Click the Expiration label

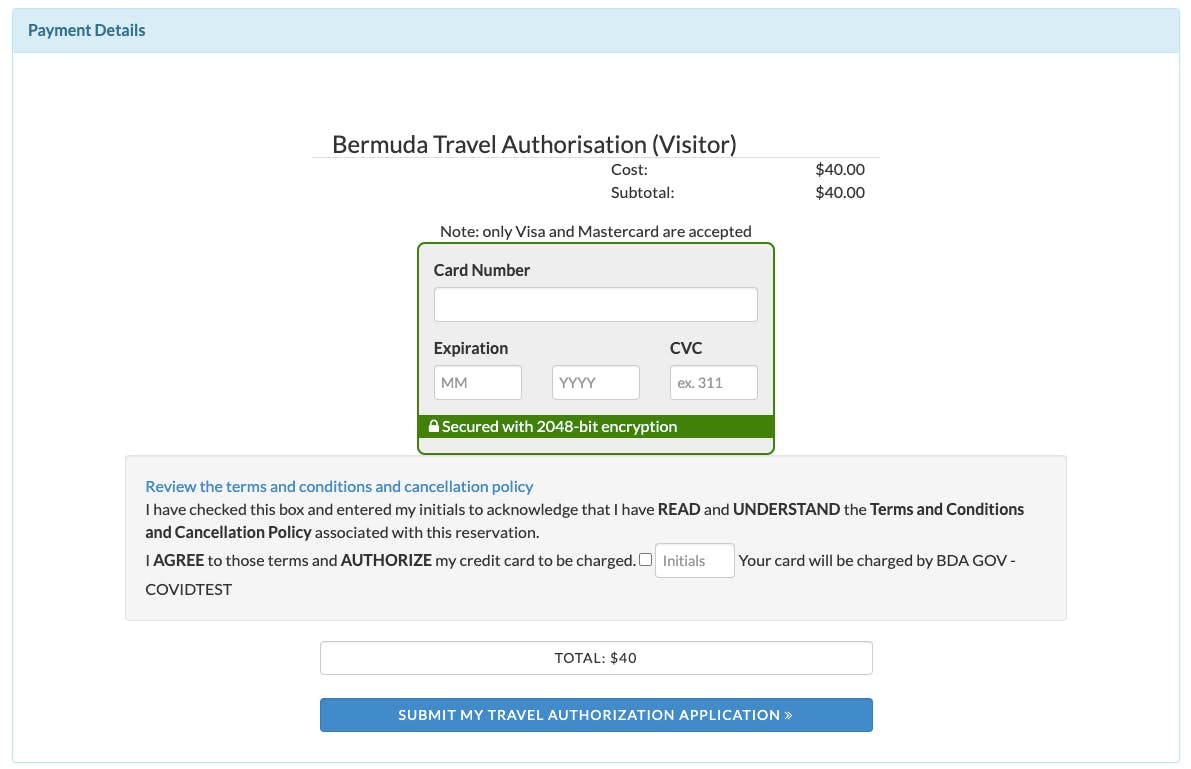pyautogui.click(x=470, y=348)
